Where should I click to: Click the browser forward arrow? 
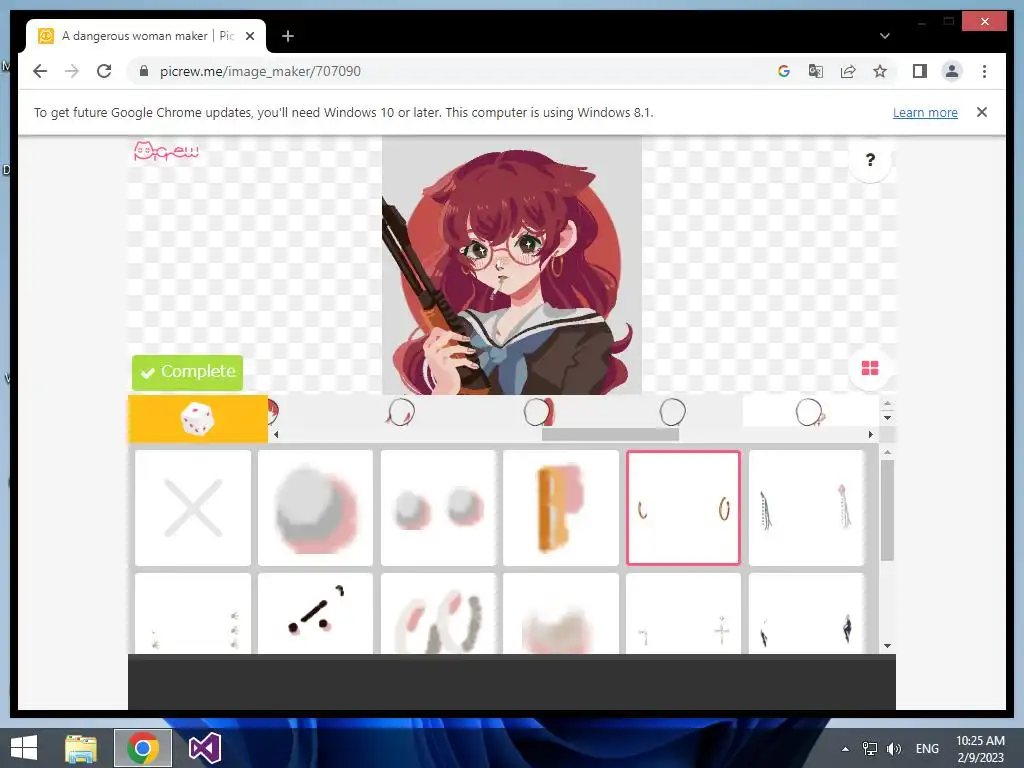pyautogui.click(x=72, y=71)
